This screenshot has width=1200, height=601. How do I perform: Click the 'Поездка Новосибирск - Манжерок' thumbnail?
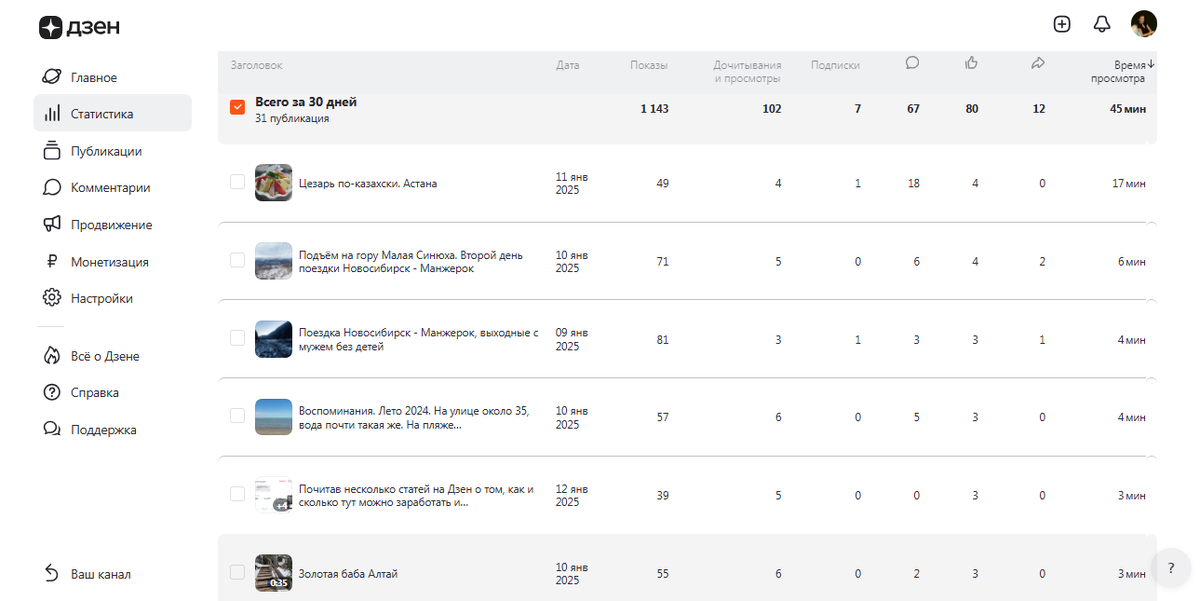[273, 339]
